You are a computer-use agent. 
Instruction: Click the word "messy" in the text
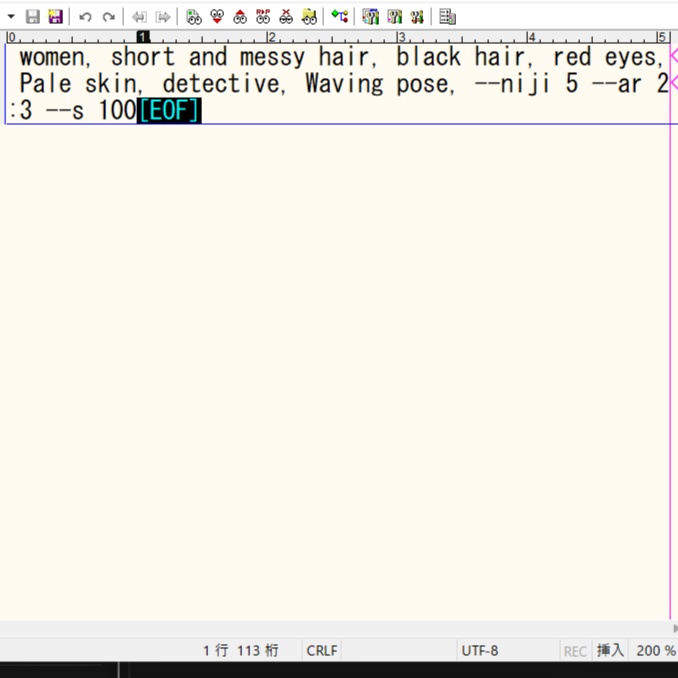(272, 58)
